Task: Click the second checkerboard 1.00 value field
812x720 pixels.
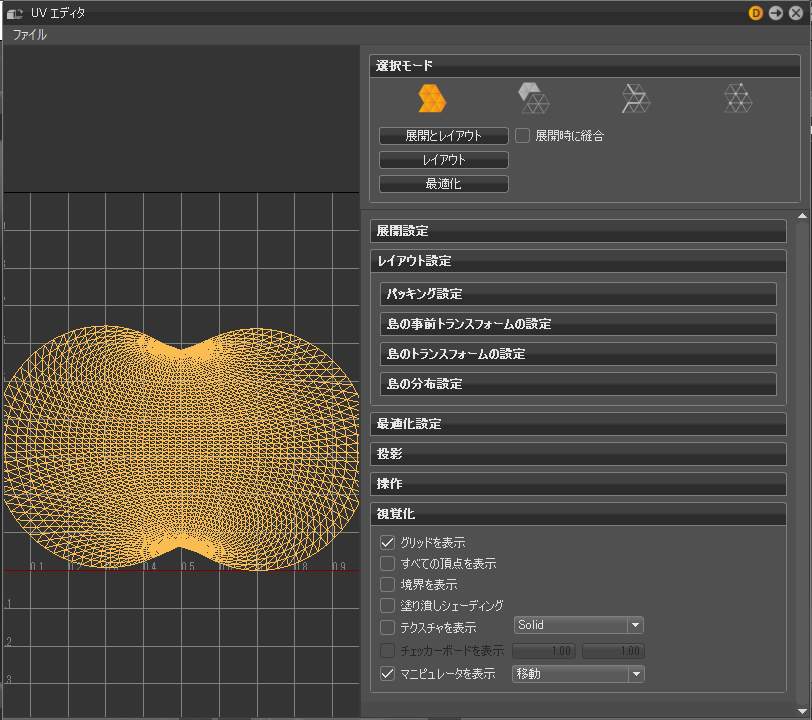Action: 613,651
